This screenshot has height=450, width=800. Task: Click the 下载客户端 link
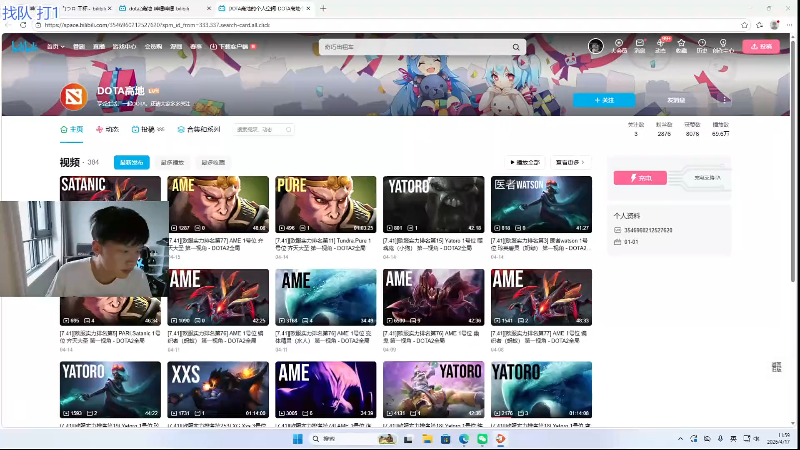(233, 46)
